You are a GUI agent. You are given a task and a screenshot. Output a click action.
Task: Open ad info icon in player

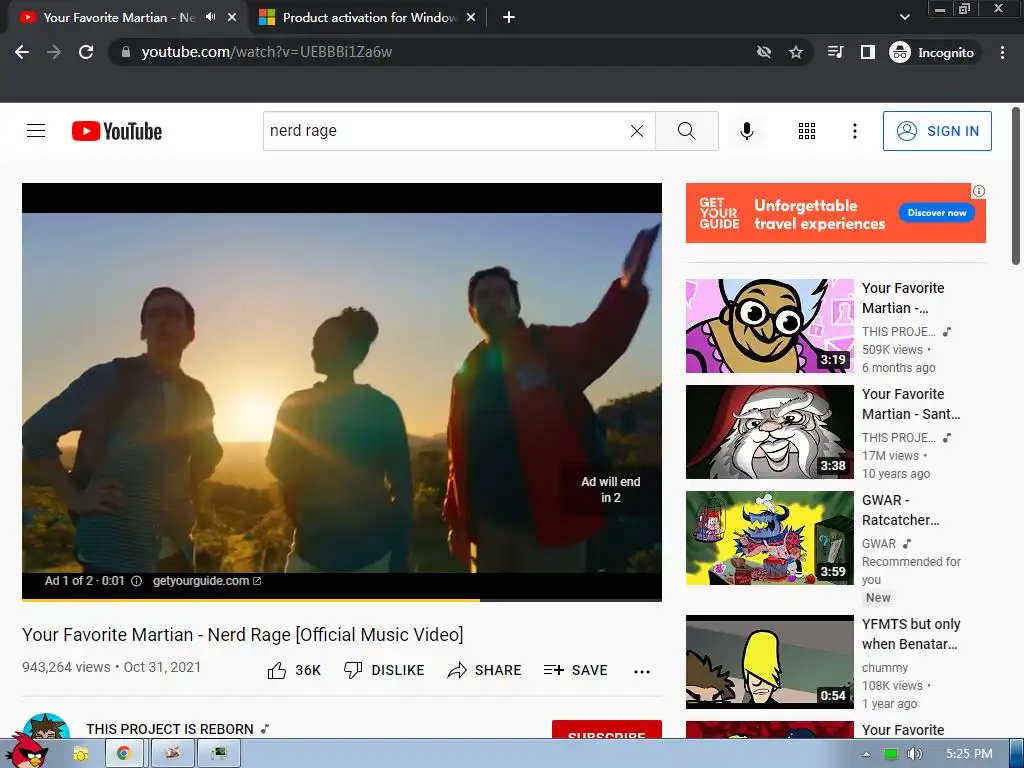[136, 581]
